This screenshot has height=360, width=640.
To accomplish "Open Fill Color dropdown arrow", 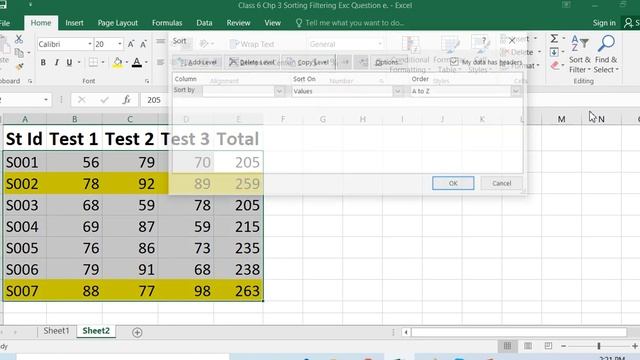I will (127, 62).
